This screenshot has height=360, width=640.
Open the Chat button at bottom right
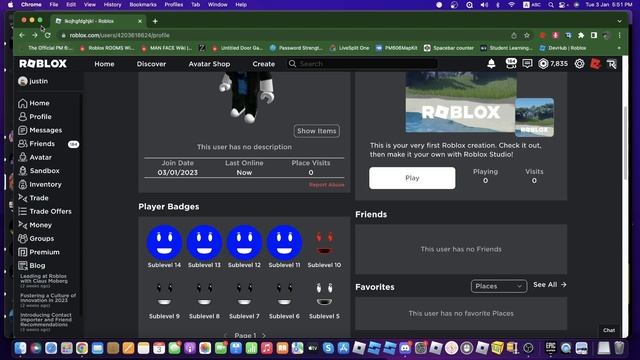pos(609,330)
